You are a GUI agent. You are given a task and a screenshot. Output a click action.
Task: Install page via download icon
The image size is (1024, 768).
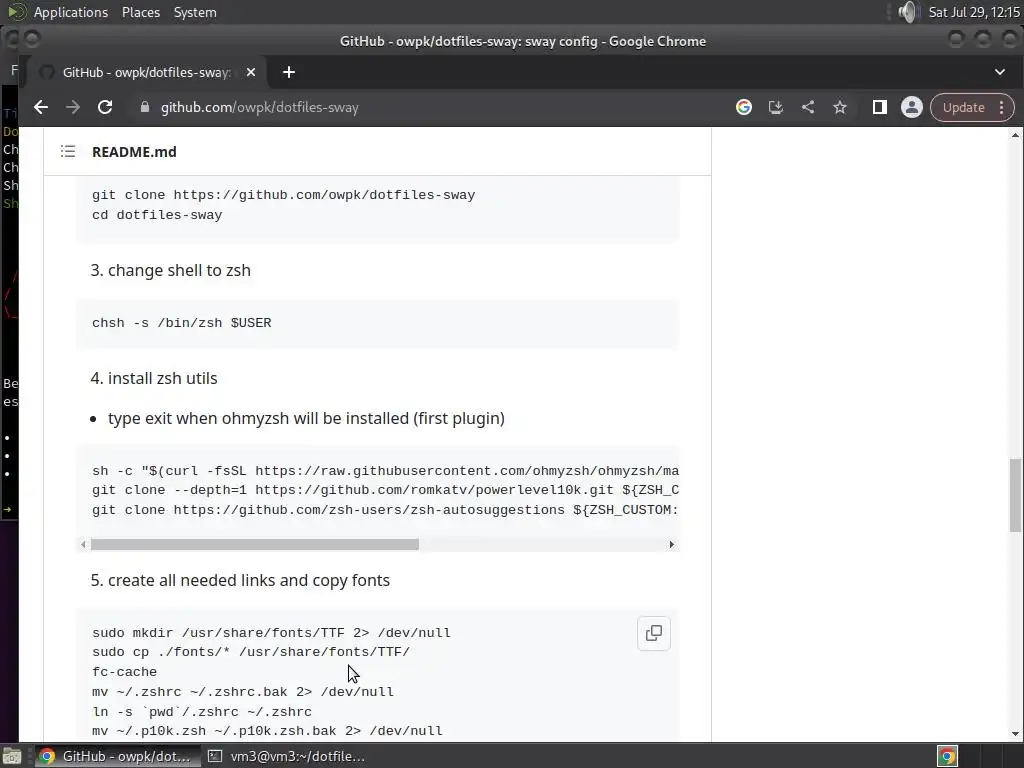776,107
